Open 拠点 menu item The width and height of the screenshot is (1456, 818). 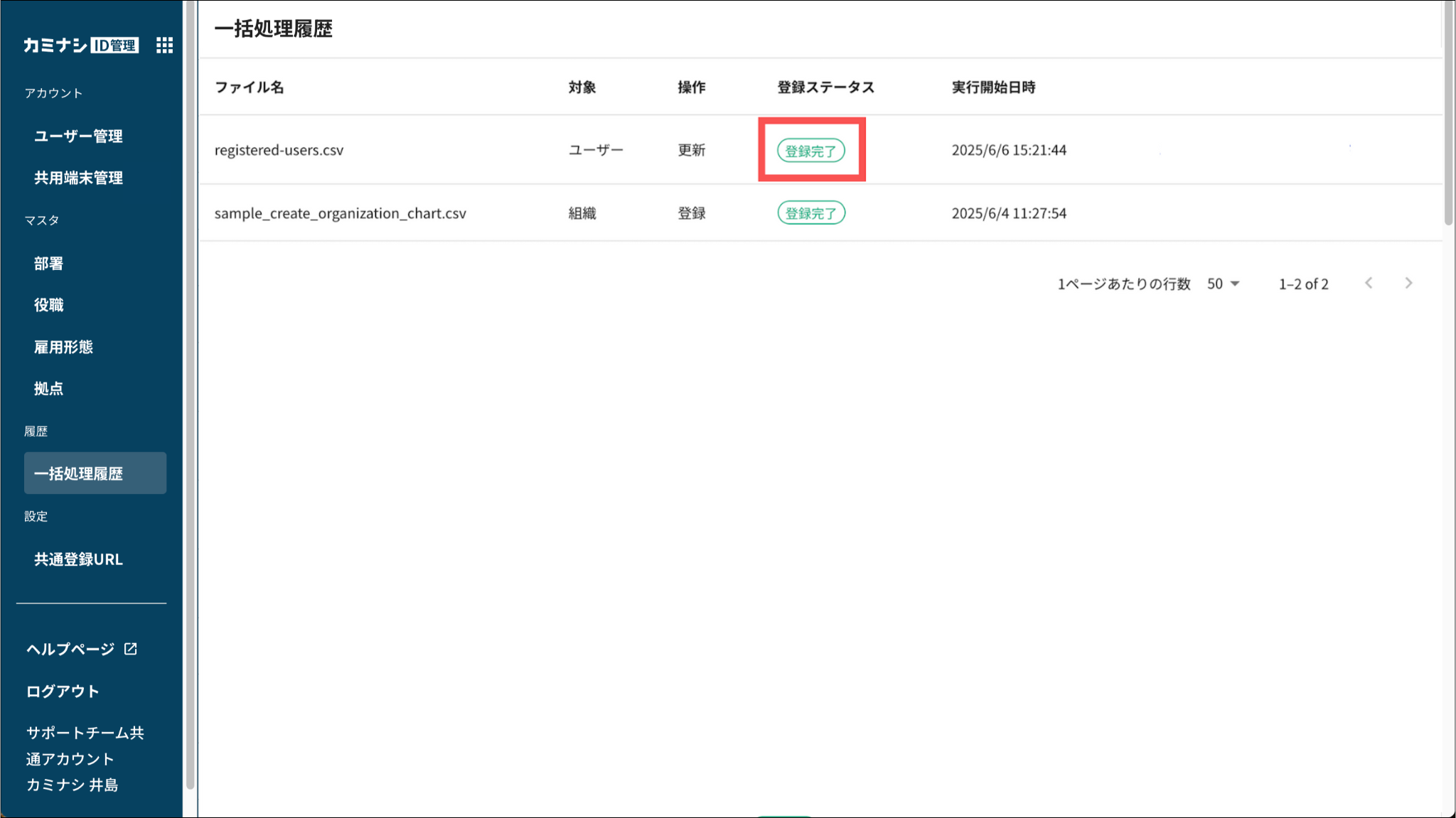click(48, 389)
